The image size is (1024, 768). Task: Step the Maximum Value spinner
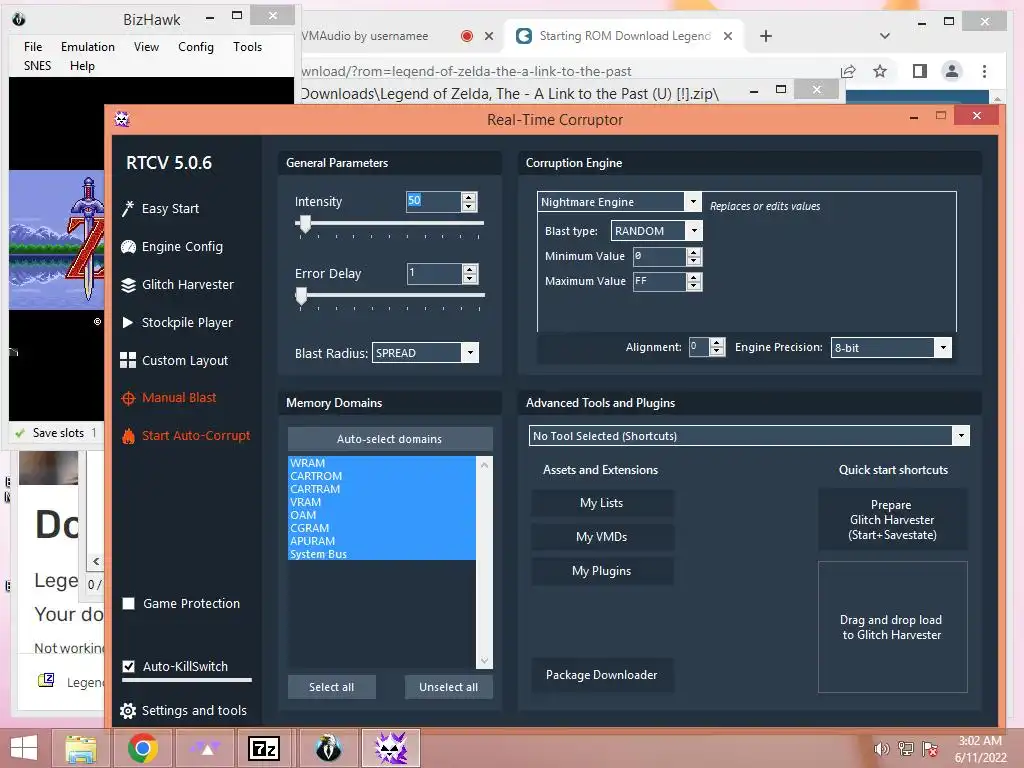coord(694,281)
